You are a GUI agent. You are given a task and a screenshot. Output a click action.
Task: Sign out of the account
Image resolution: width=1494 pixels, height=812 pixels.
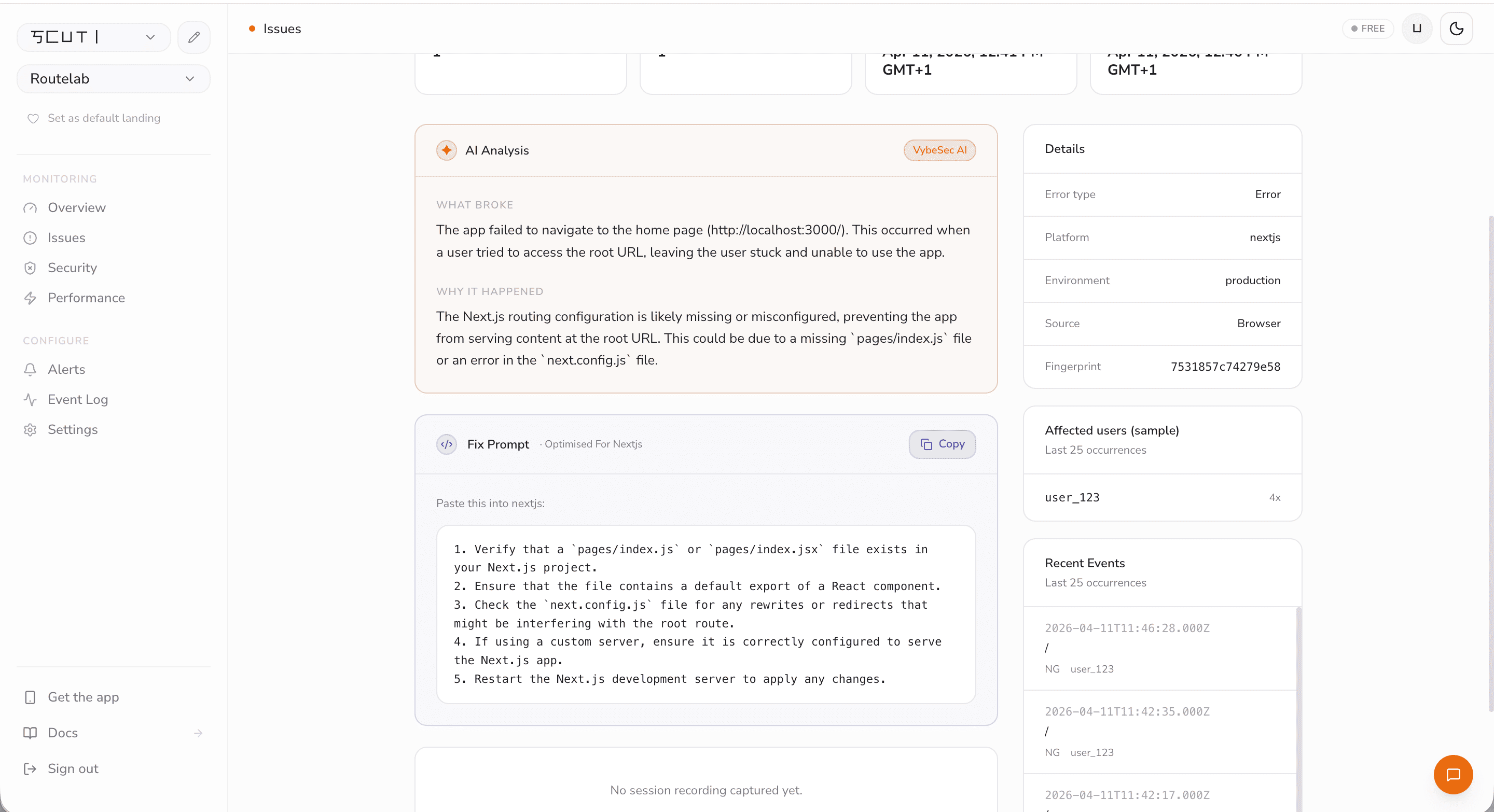[73, 769]
